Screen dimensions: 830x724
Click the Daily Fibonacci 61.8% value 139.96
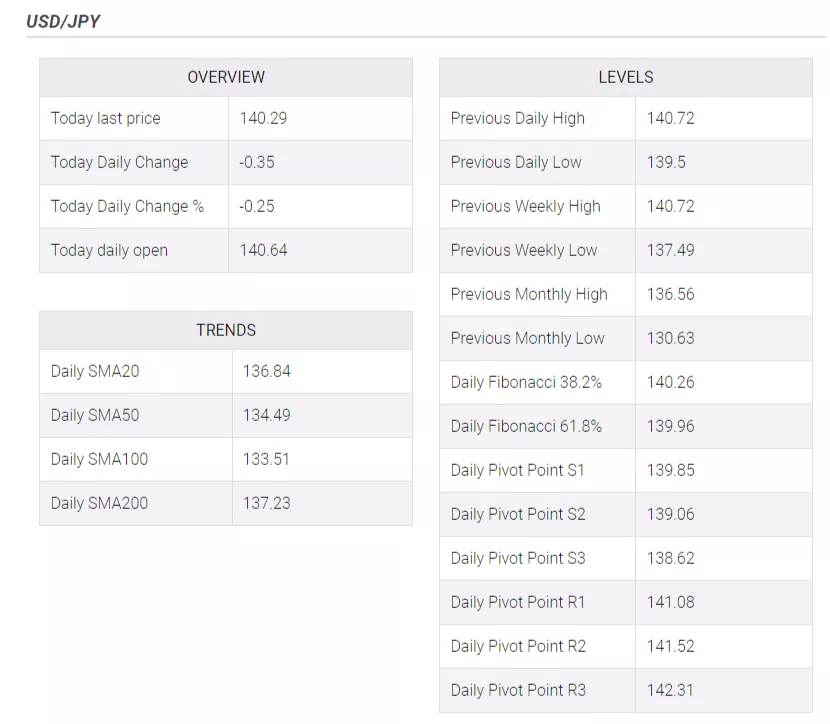(x=671, y=426)
